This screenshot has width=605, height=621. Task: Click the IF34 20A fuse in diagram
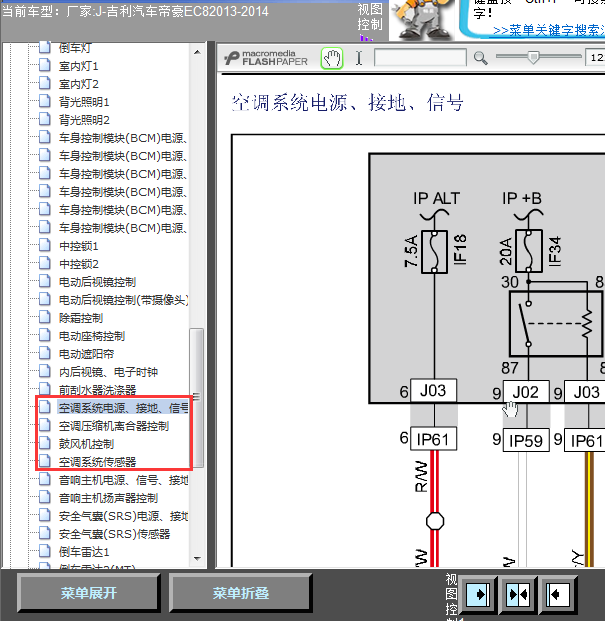coord(529,251)
